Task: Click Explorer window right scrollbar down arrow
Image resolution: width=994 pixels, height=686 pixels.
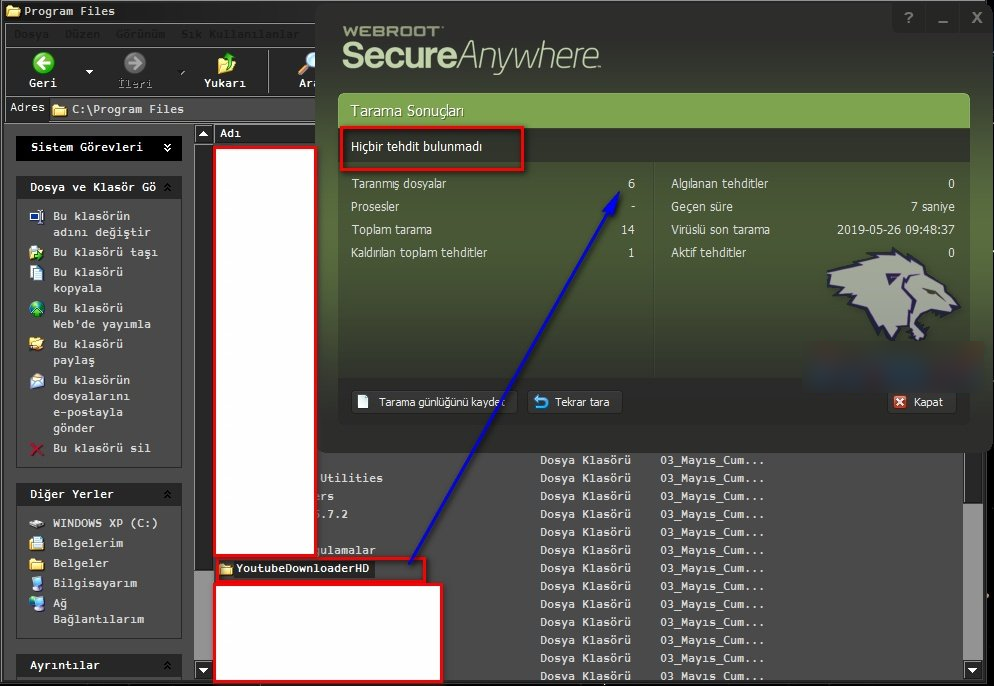Action: click(x=972, y=669)
